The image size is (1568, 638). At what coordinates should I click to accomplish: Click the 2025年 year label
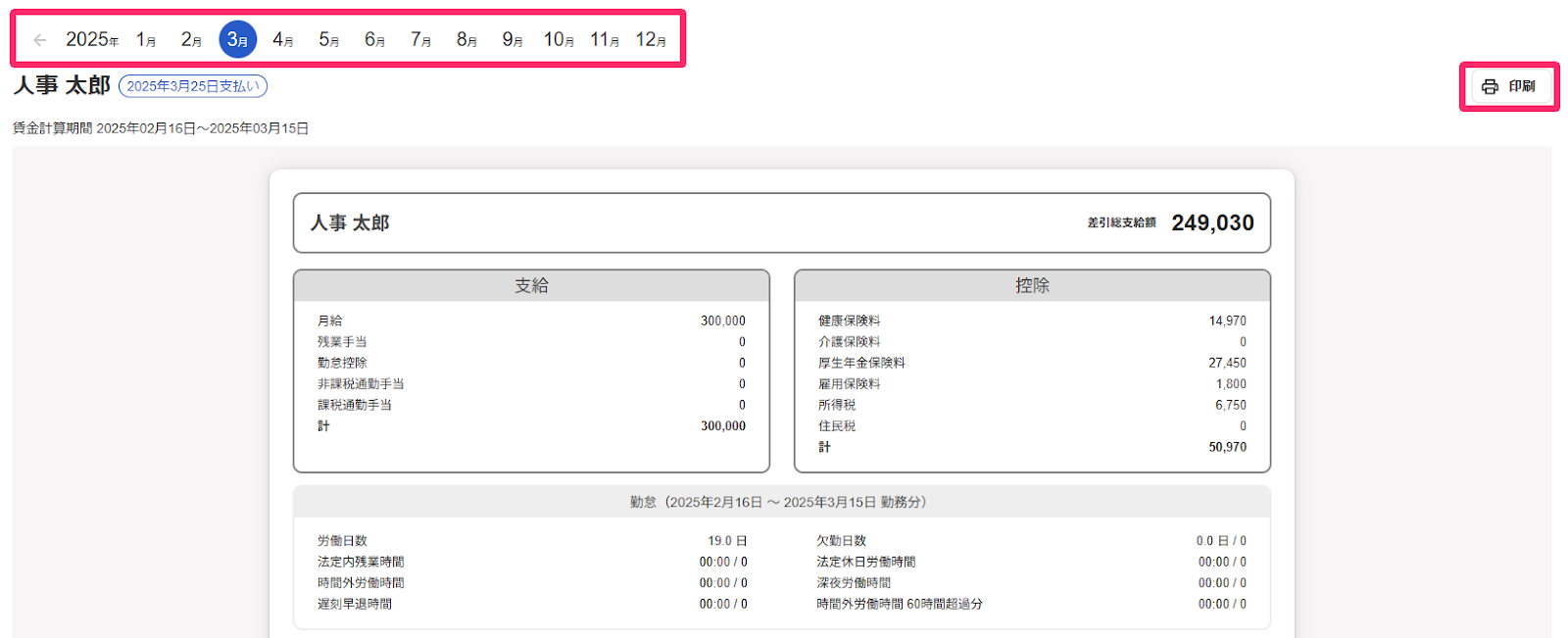pyautogui.click(x=92, y=40)
